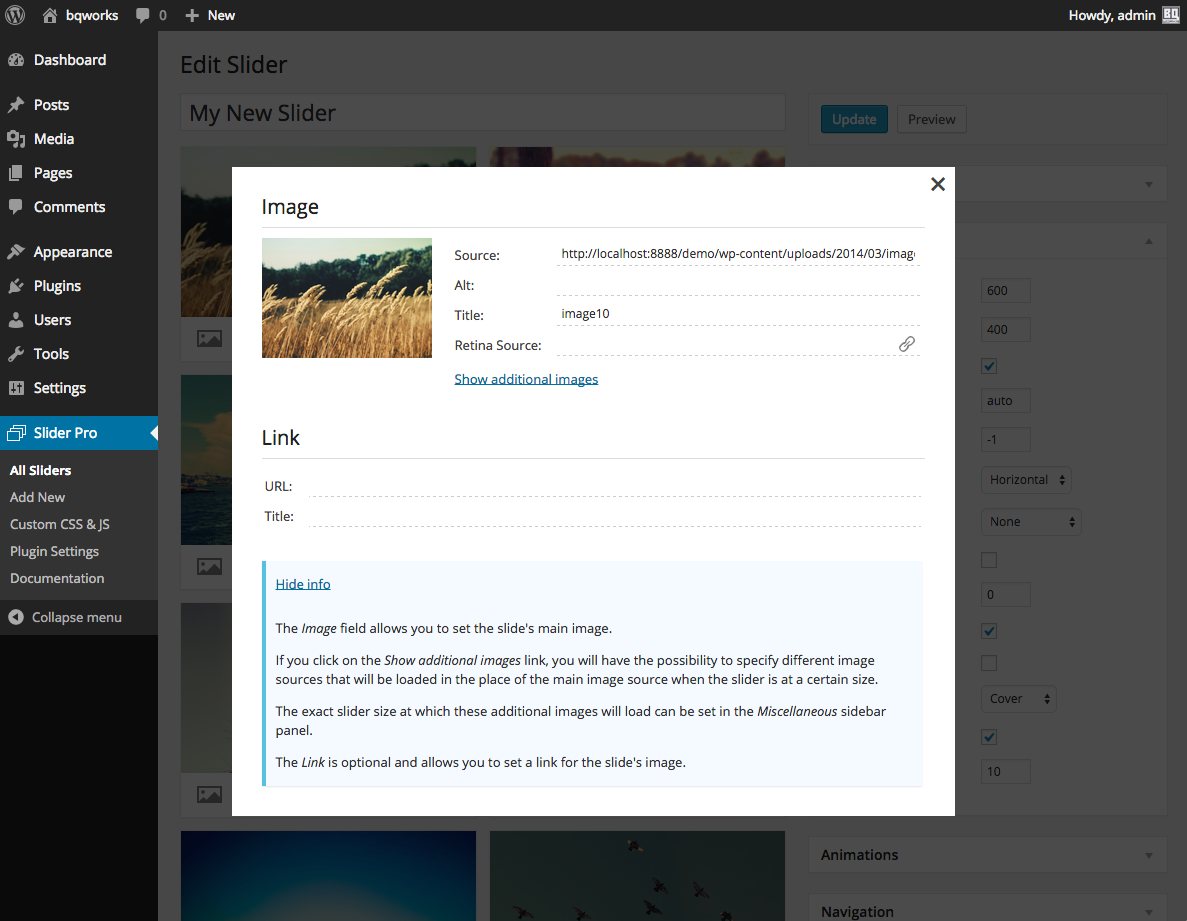1187x921 pixels.
Task: Click the Preview button
Action: [x=931, y=119]
